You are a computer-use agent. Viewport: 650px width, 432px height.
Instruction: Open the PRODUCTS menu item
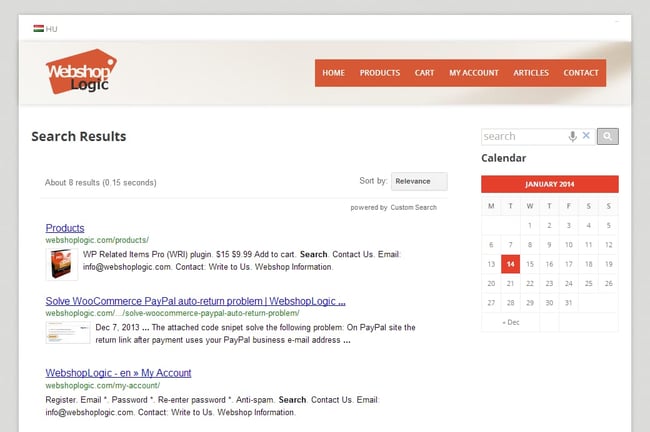[380, 73]
